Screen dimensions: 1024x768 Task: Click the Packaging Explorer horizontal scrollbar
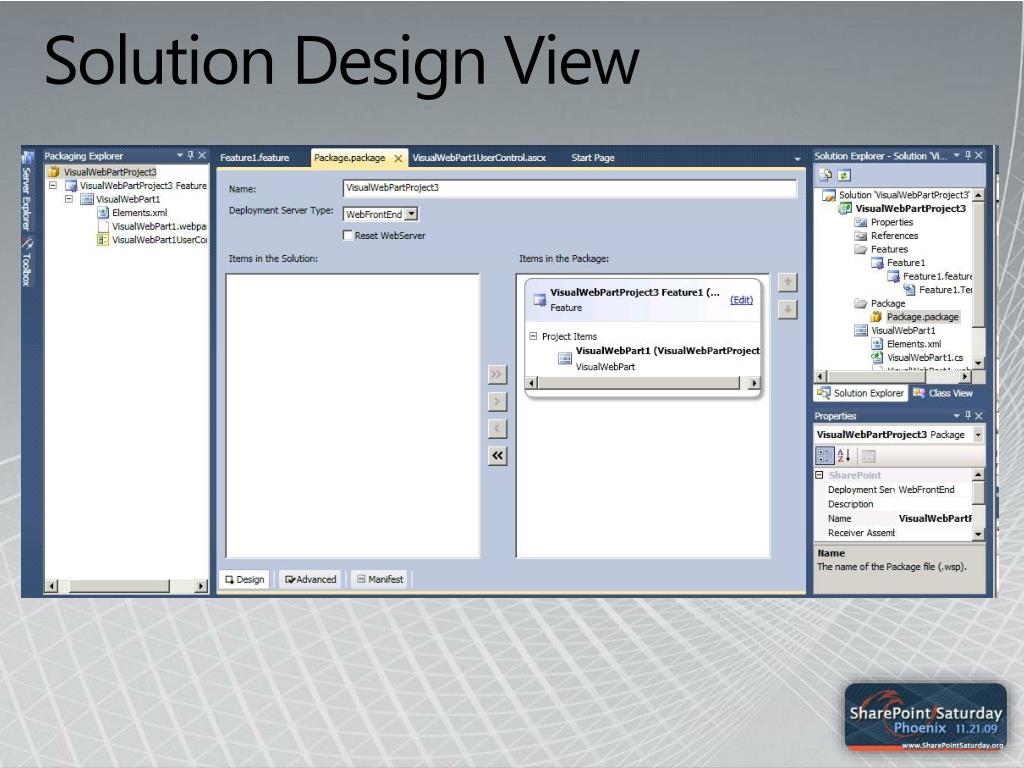[x=126, y=586]
